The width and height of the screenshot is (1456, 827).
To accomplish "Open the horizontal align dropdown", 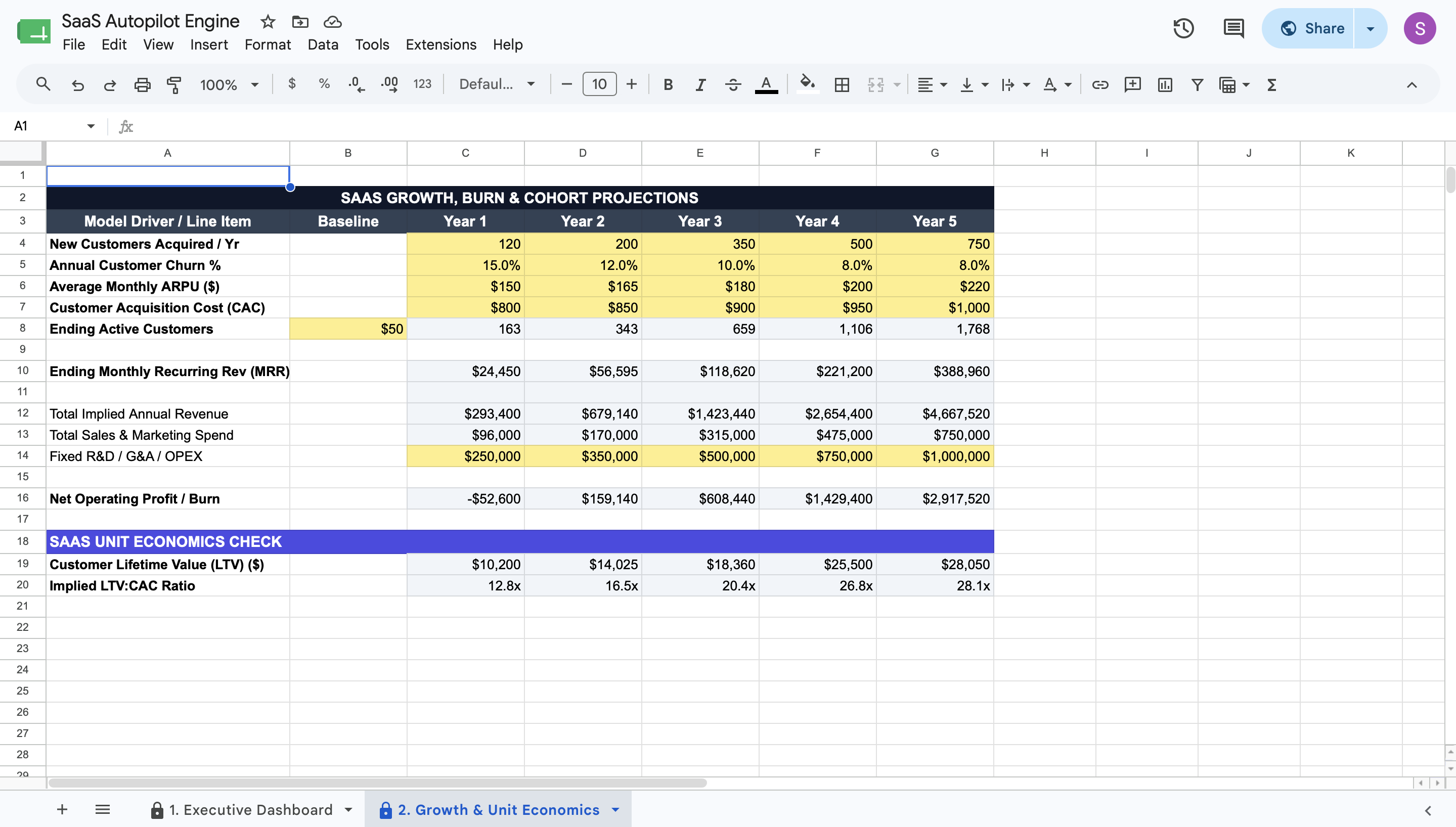I will [932, 84].
